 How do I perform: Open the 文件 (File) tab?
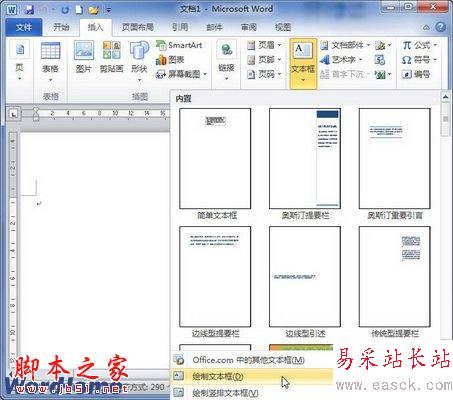(24, 27)
